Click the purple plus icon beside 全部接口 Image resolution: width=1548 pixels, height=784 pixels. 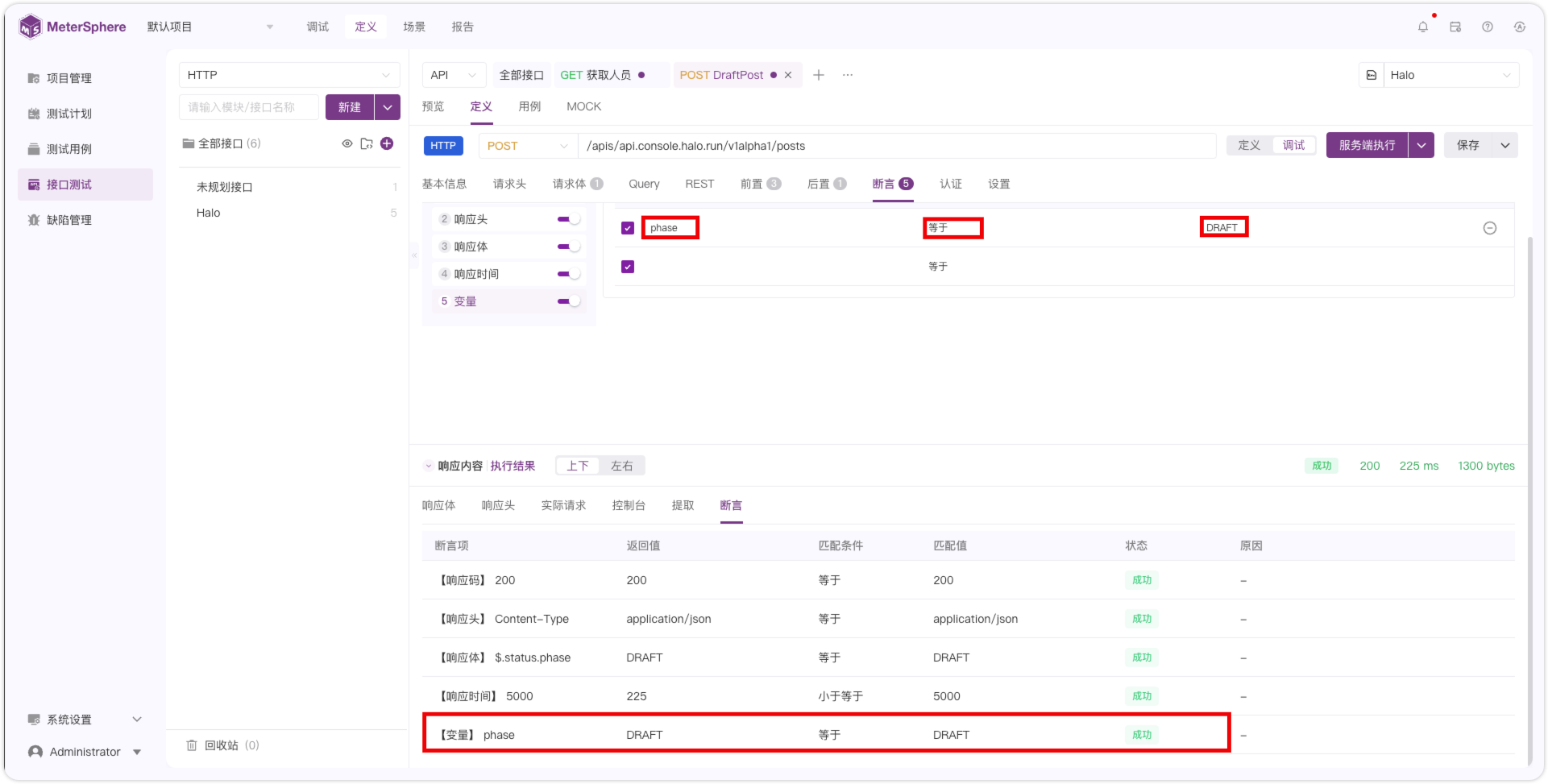pos(387,143)
